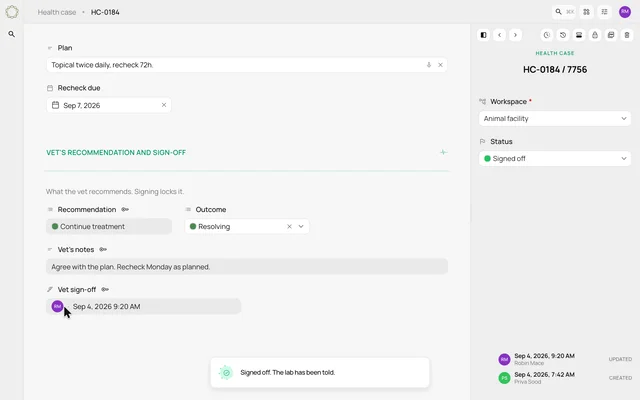Clear the Recheck due date
This screenshot has height=400, width=640.
(x=164, y=105)
